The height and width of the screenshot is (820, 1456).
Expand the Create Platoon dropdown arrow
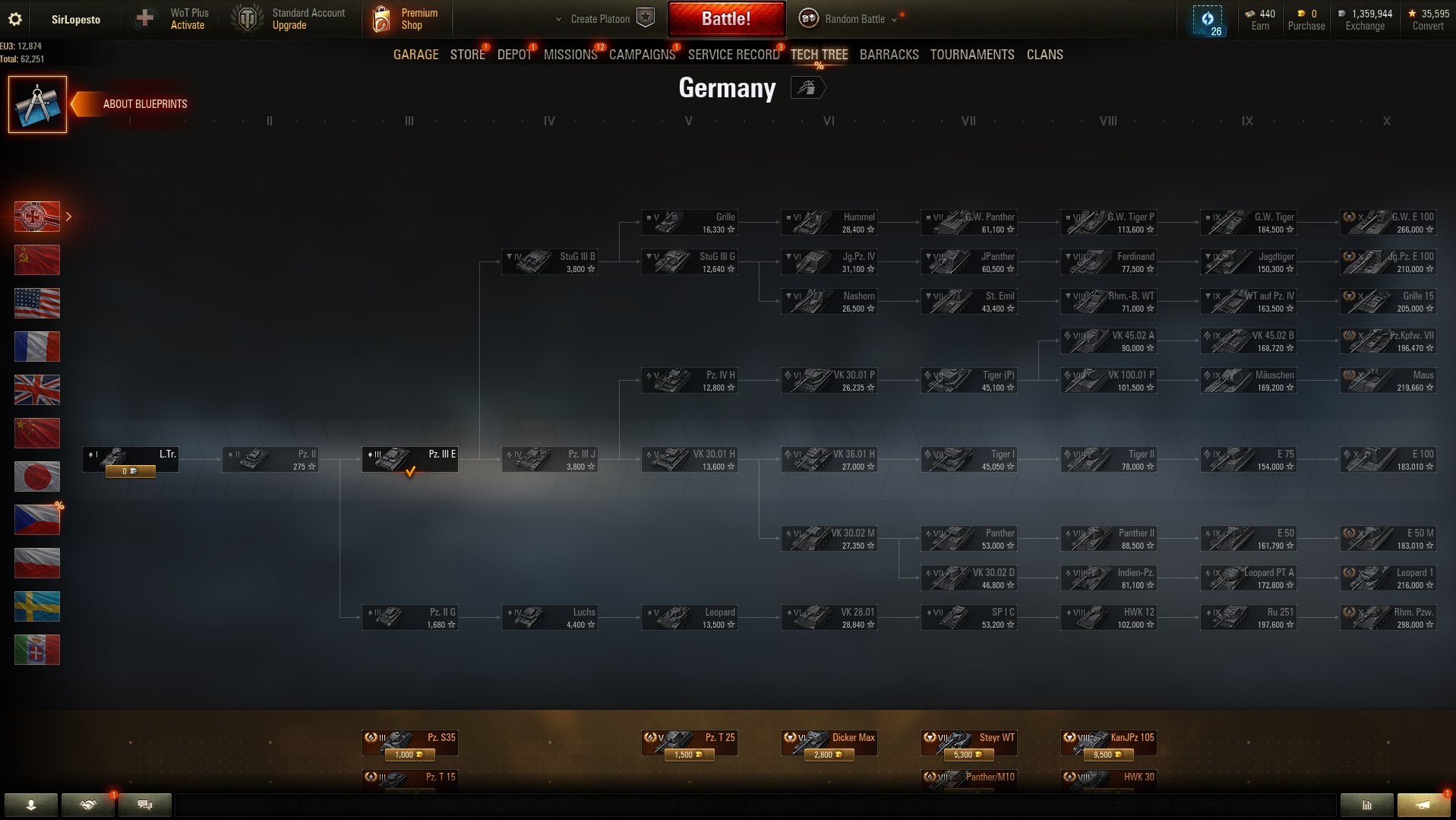pyautogui.click(x=558, y=19)
